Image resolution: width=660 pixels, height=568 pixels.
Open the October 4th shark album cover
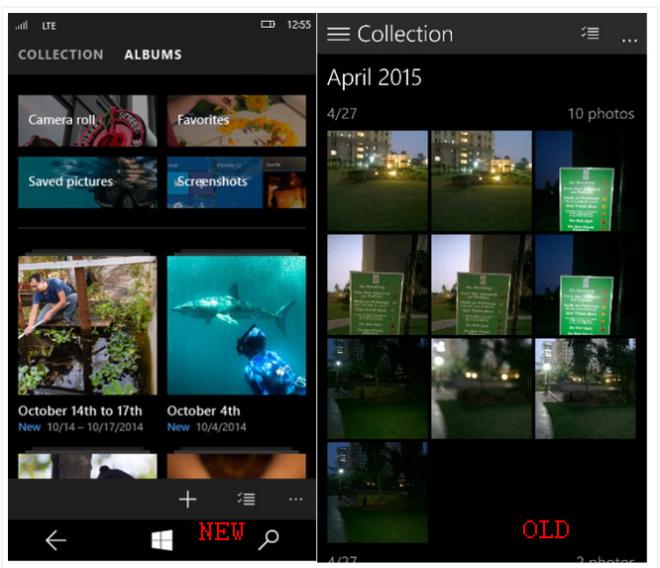(237, 325)
